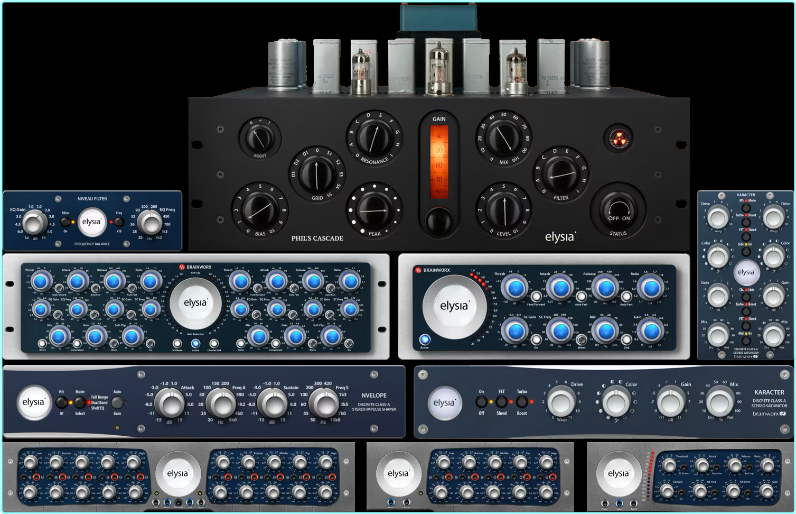
Task: Toggle the Turbo Boost button on horizontal Karacter
Action: pyautogui.click(x=521, y=402)
